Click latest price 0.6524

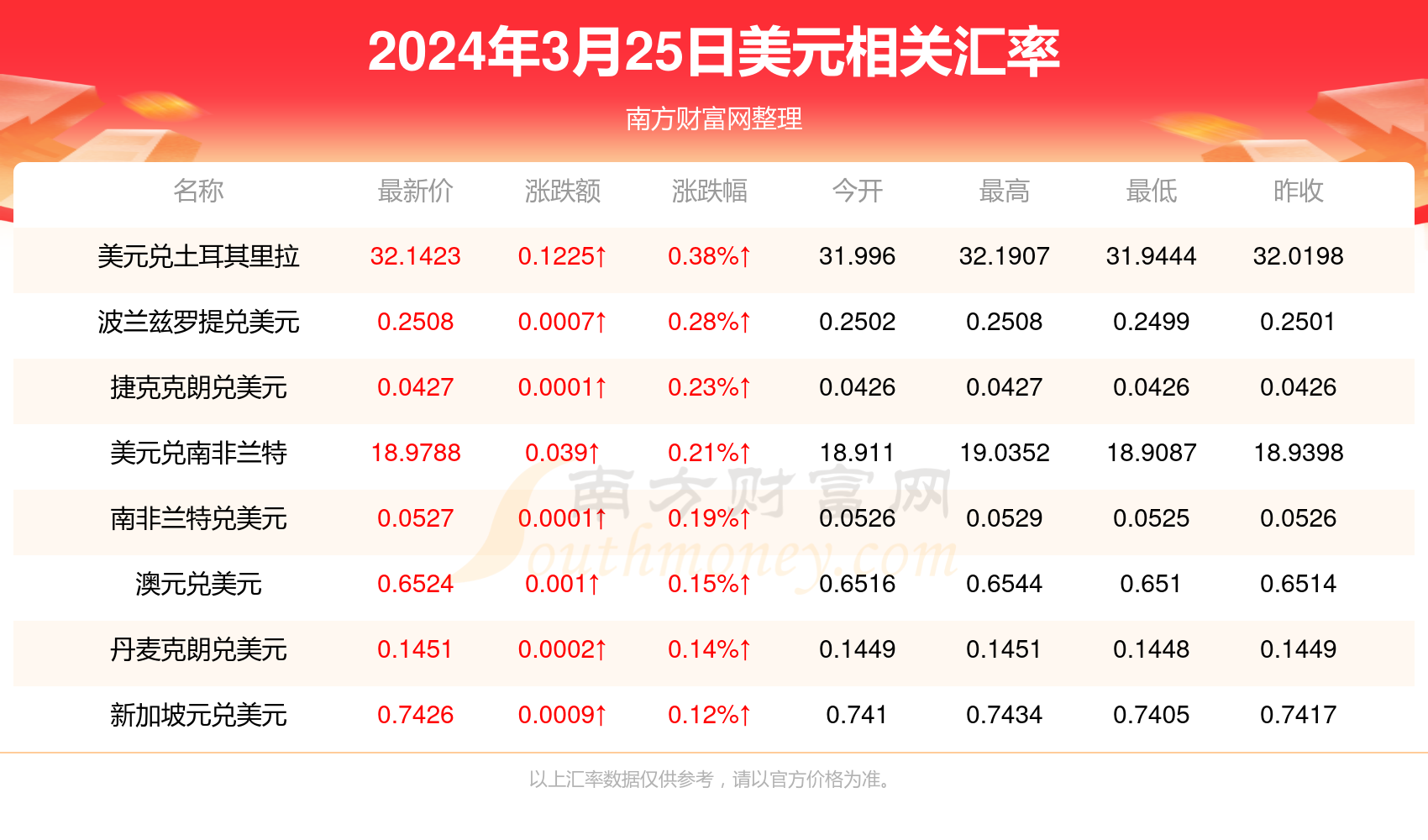pos(415,584)
